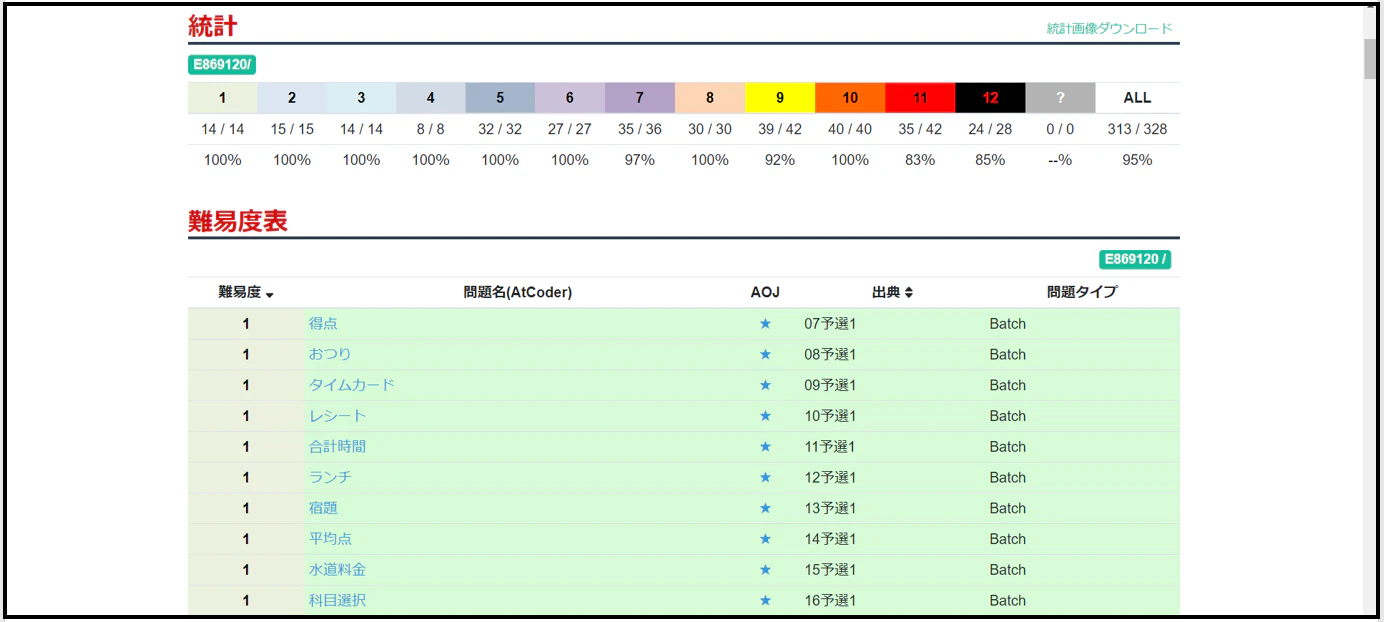Sort the table by 出典 column
The height and width of the screenshot is (622, 1384).
tap(893, 292)
